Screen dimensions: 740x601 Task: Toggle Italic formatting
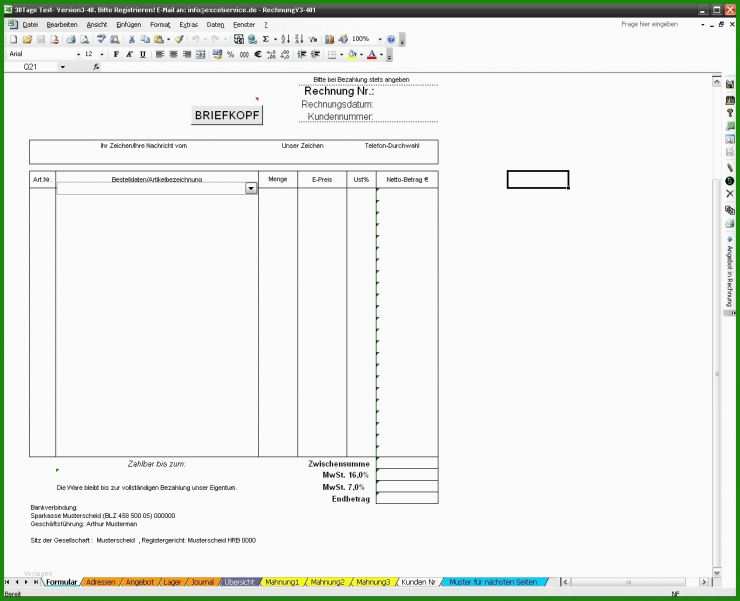click(129, 54)
